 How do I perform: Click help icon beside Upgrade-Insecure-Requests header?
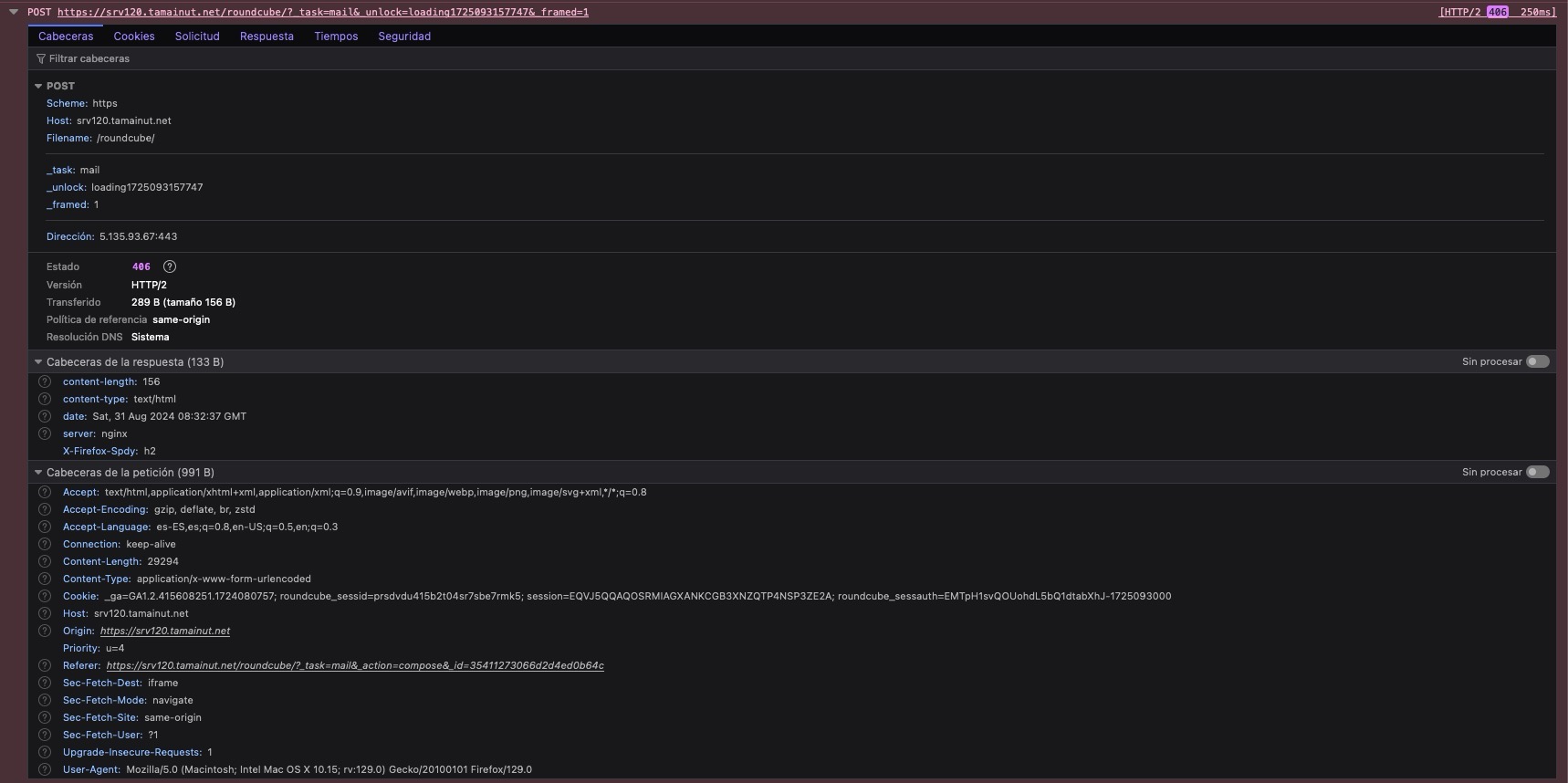(44, 752)
